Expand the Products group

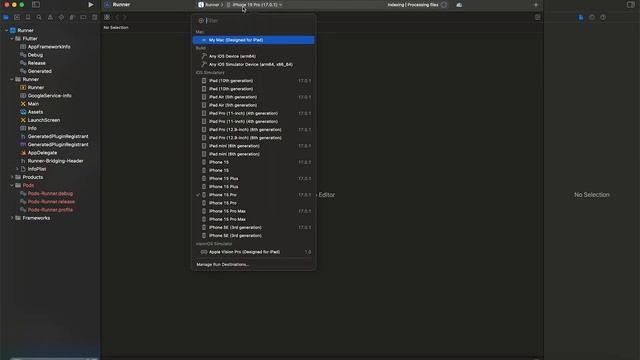pos(12,177)
